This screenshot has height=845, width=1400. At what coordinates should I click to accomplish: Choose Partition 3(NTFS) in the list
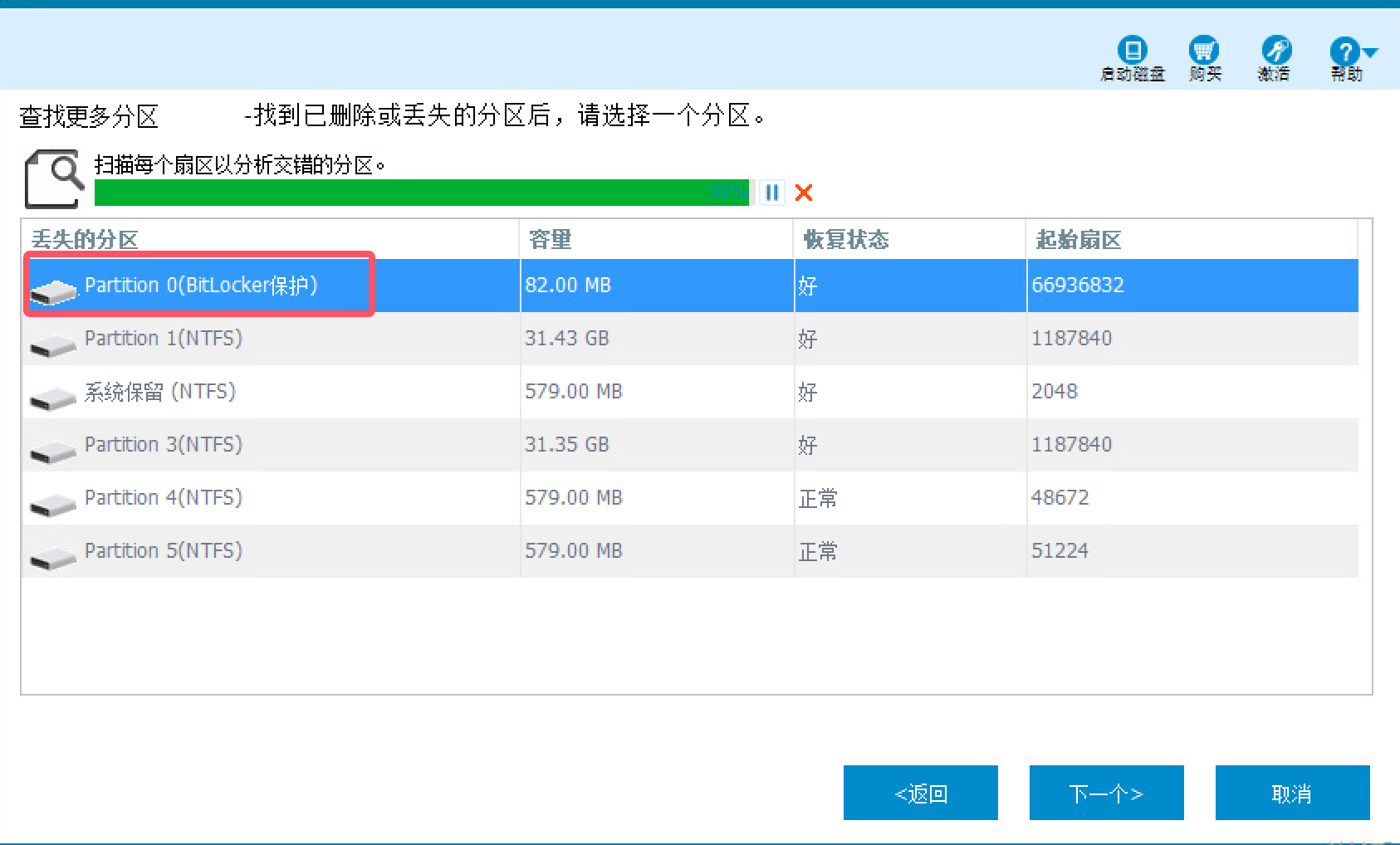point(164,445)
